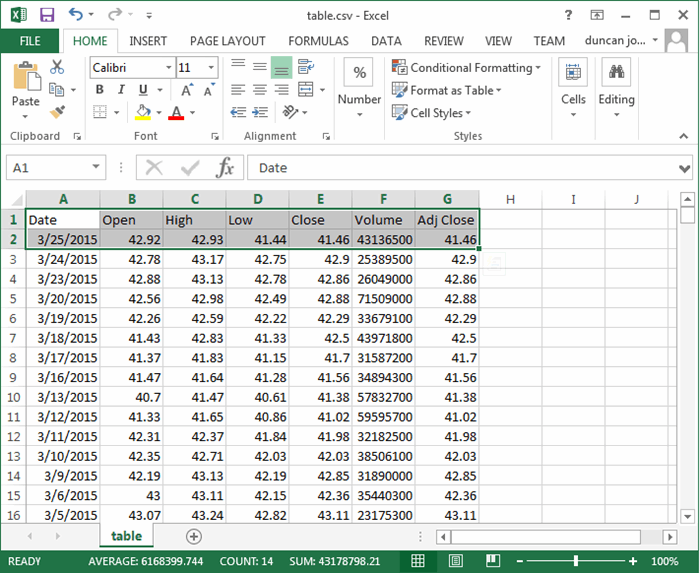
Task: Merge and center selected cells
Action: pyautogui.click(x=306, y=89)
